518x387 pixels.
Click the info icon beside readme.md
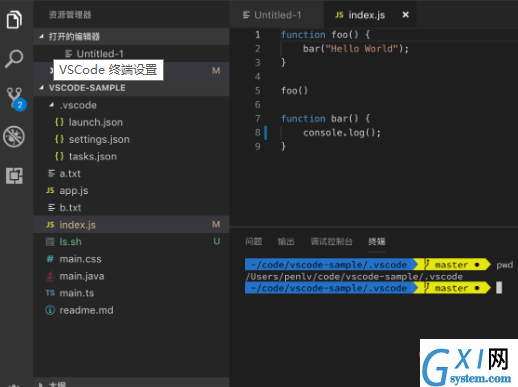[x=50, y=310]
